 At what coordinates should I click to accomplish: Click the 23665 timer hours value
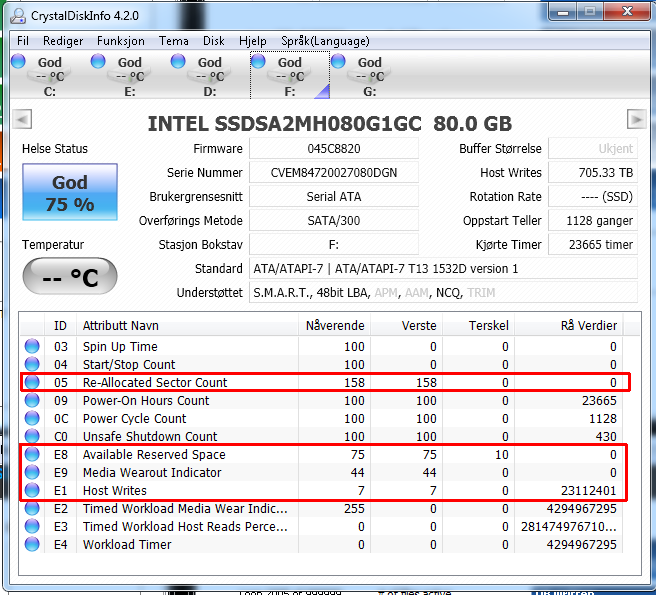tap(593, 244)
